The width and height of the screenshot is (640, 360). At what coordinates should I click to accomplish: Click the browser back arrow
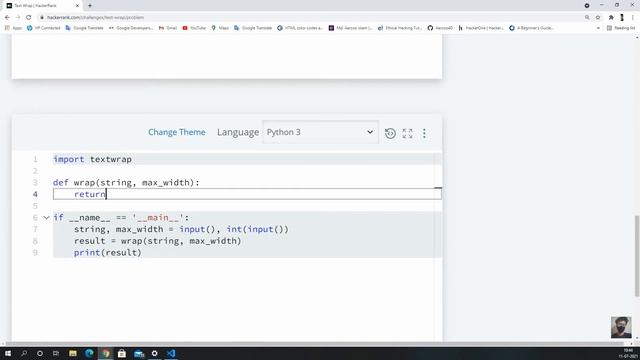[x=7, y=18]
